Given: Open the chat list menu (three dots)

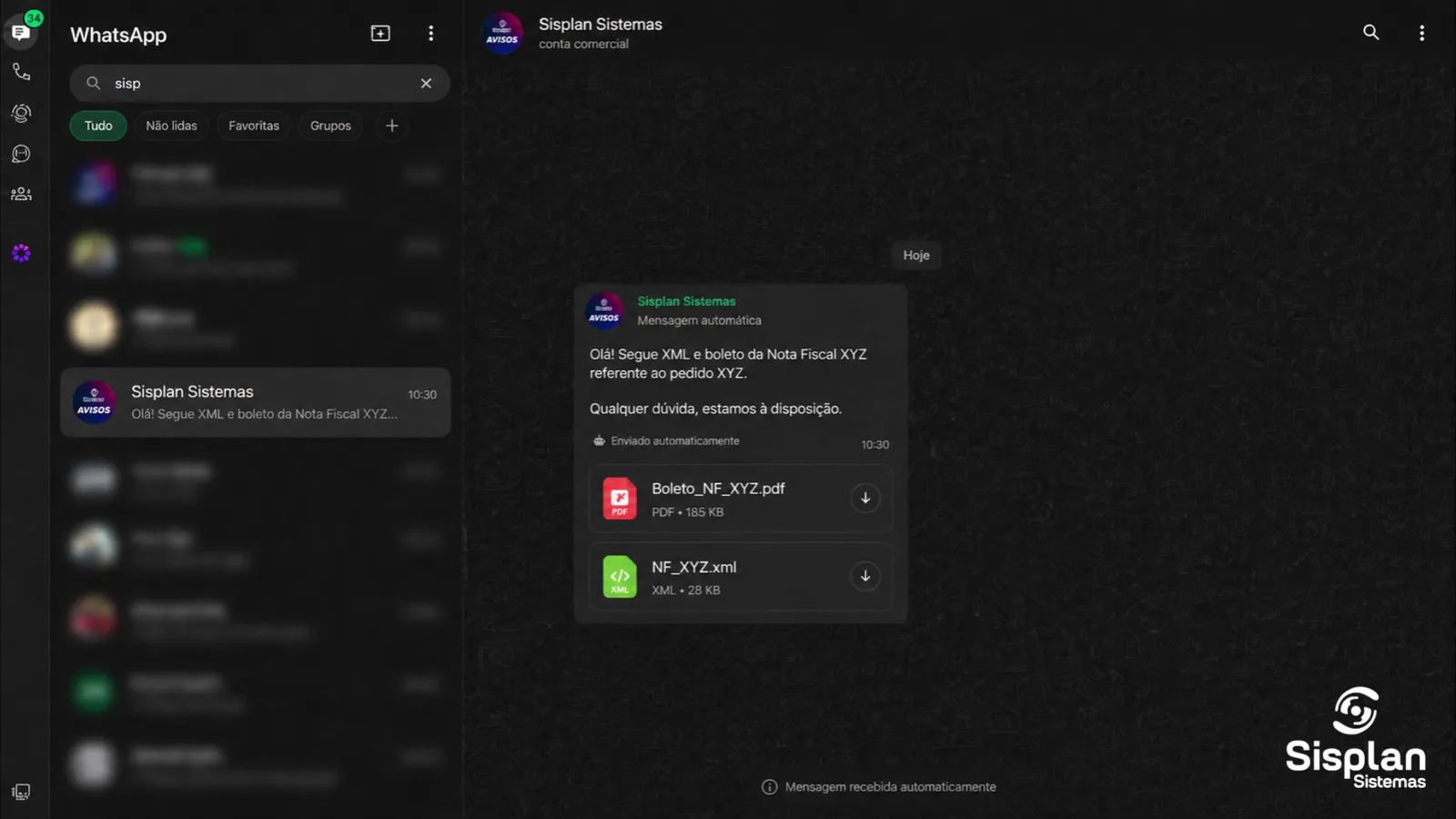Looking at the screenshot, I should 430,34.
